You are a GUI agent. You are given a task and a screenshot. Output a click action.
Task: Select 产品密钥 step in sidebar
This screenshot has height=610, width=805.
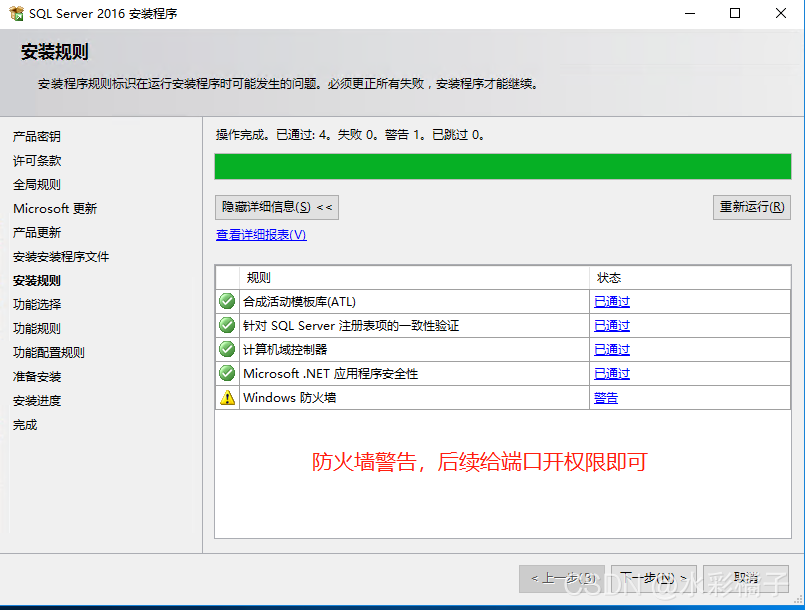coord(37,137)
